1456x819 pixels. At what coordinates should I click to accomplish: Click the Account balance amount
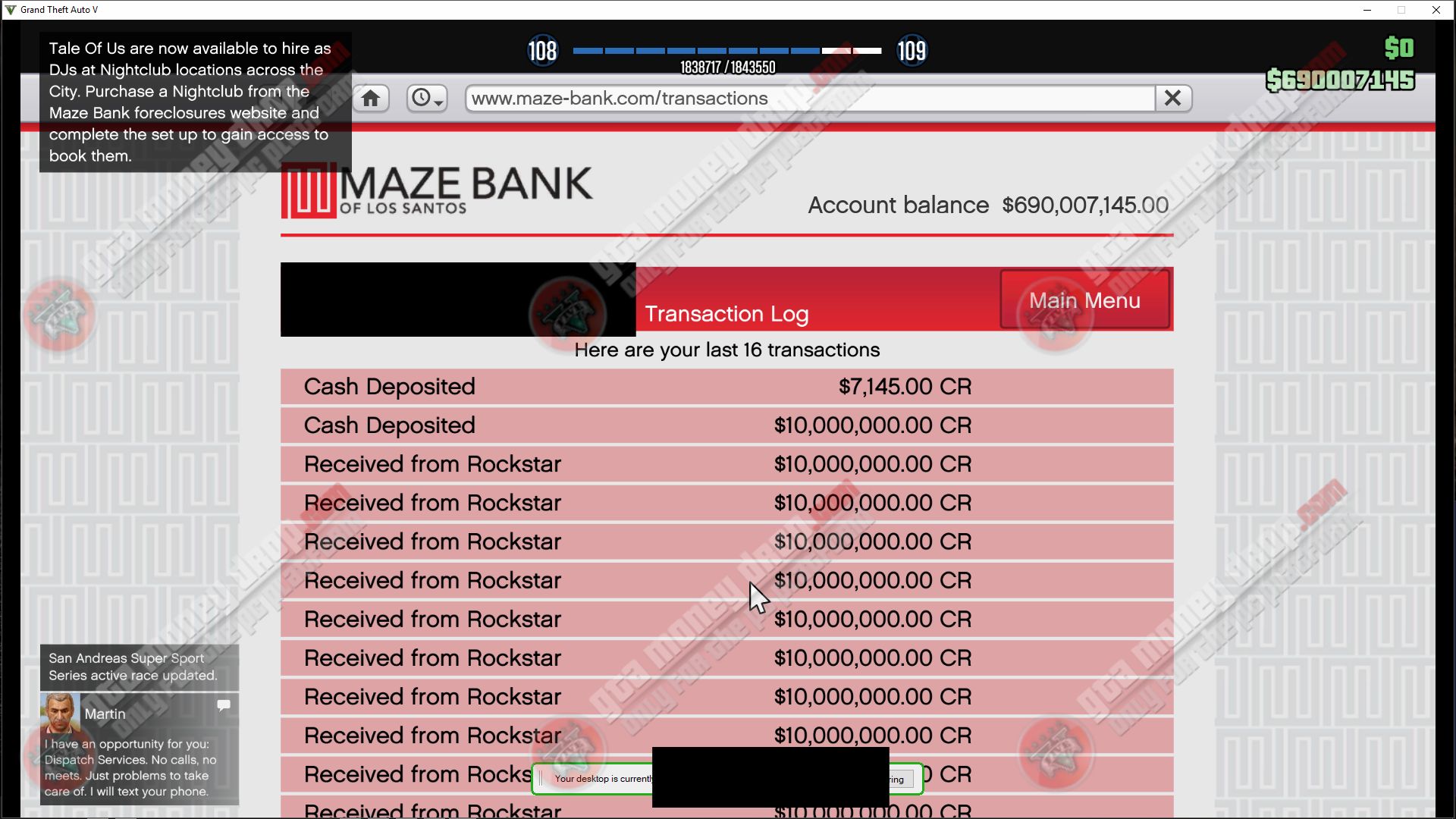(1084, 206)
